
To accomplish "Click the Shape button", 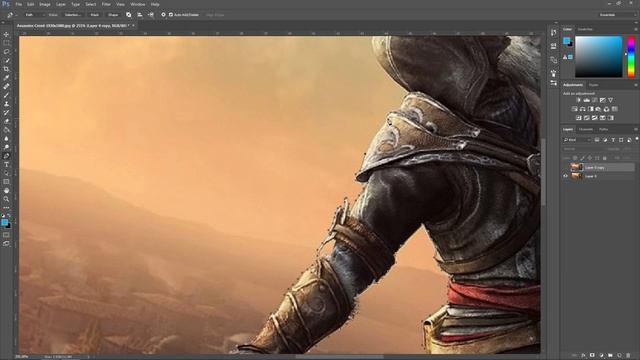I will [113, 15].
